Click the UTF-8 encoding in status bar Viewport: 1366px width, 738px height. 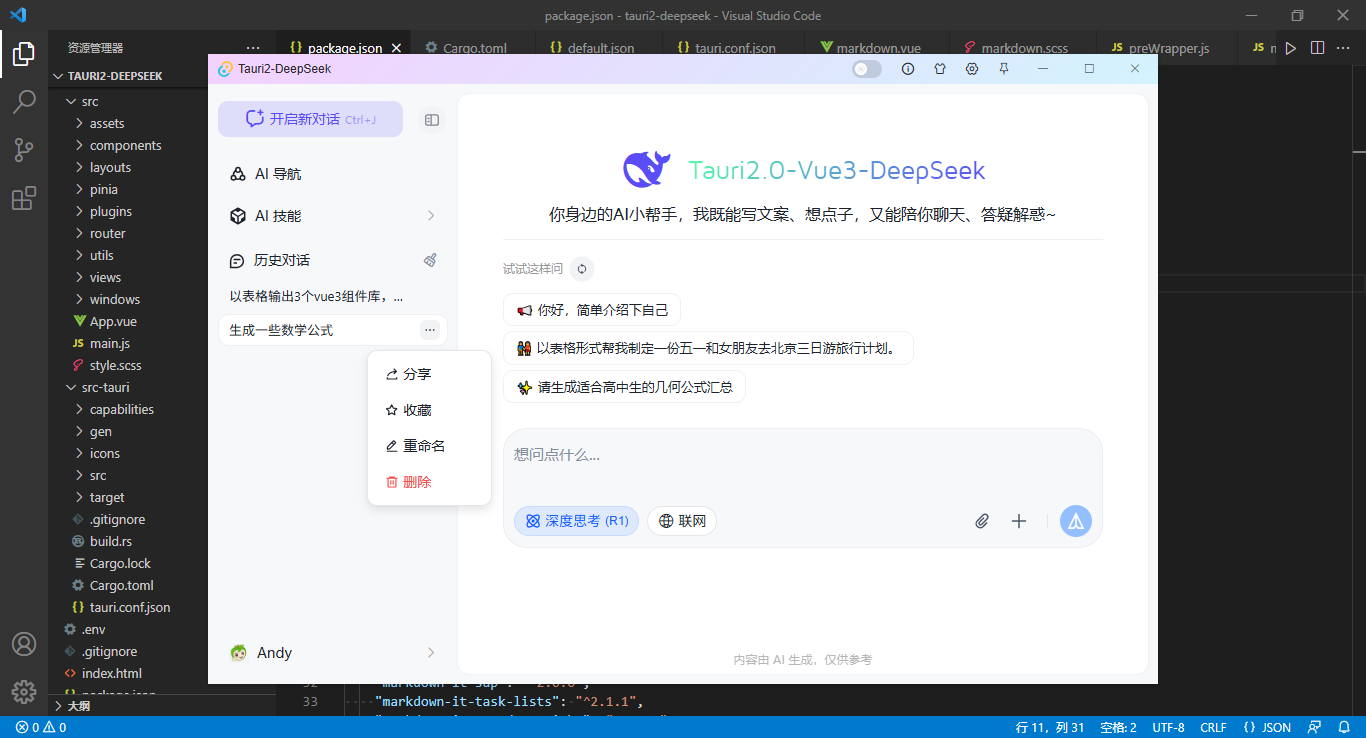pyautogui.click(x=1168, y=727)
